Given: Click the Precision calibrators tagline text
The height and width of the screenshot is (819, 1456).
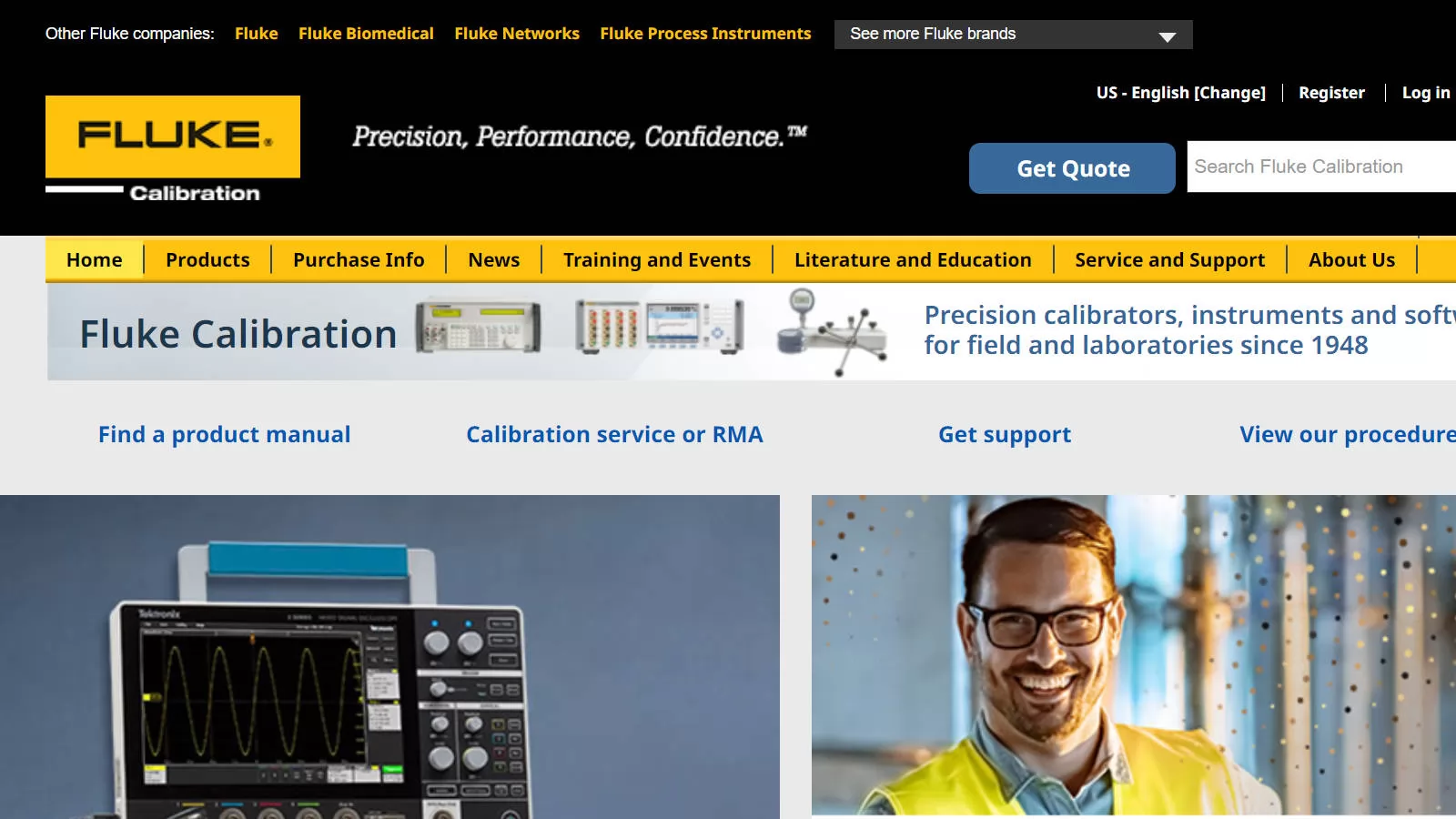Looking at the screenshot, I should coord(1190,330).
